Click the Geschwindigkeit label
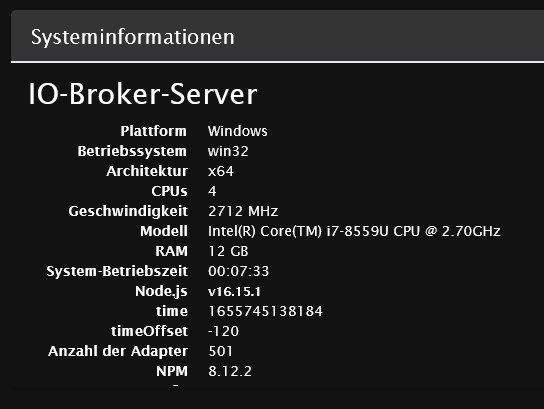Viewport: 544px width, 409px height. tap(128, 211)
